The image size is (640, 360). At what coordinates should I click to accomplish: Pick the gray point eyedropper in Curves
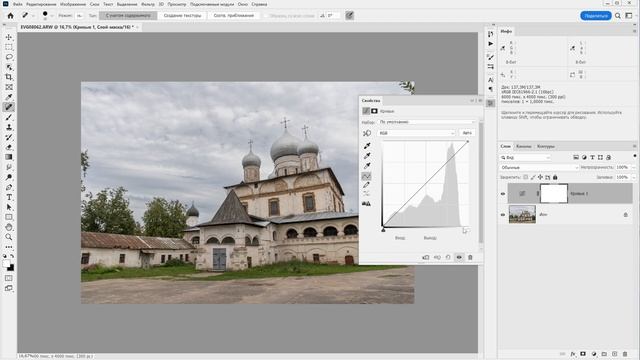[x=367, y=156]
